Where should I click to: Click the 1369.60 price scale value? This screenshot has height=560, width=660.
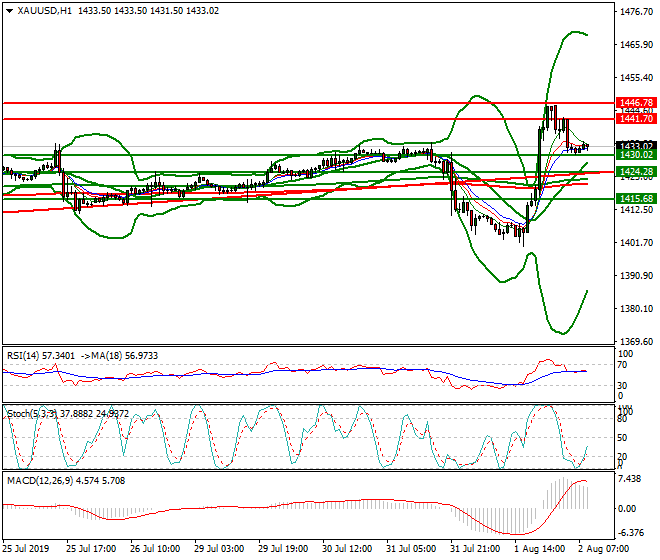pyautogui.click(x=636, y=341)
